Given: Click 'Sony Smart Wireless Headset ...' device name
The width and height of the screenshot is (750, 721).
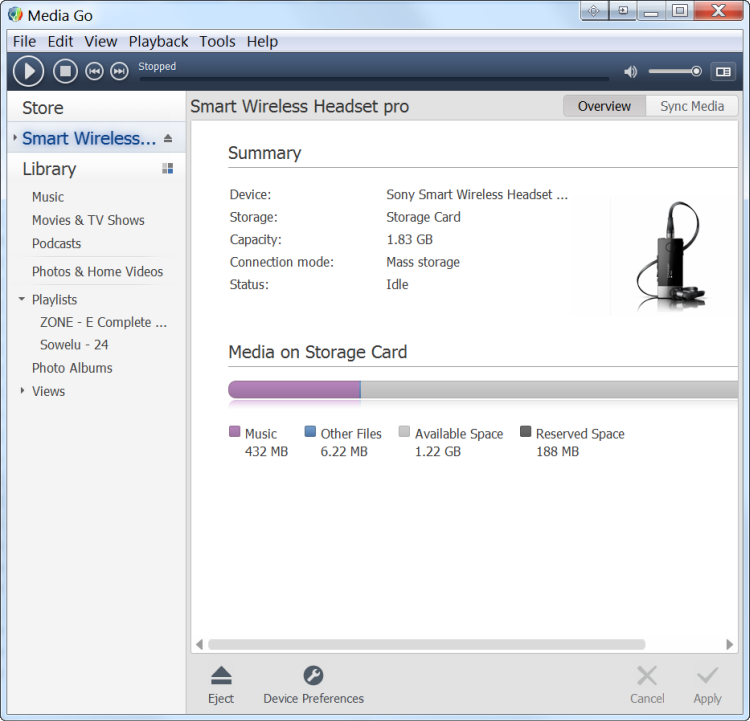Looking at the screenshot, I should coord(477,194).
